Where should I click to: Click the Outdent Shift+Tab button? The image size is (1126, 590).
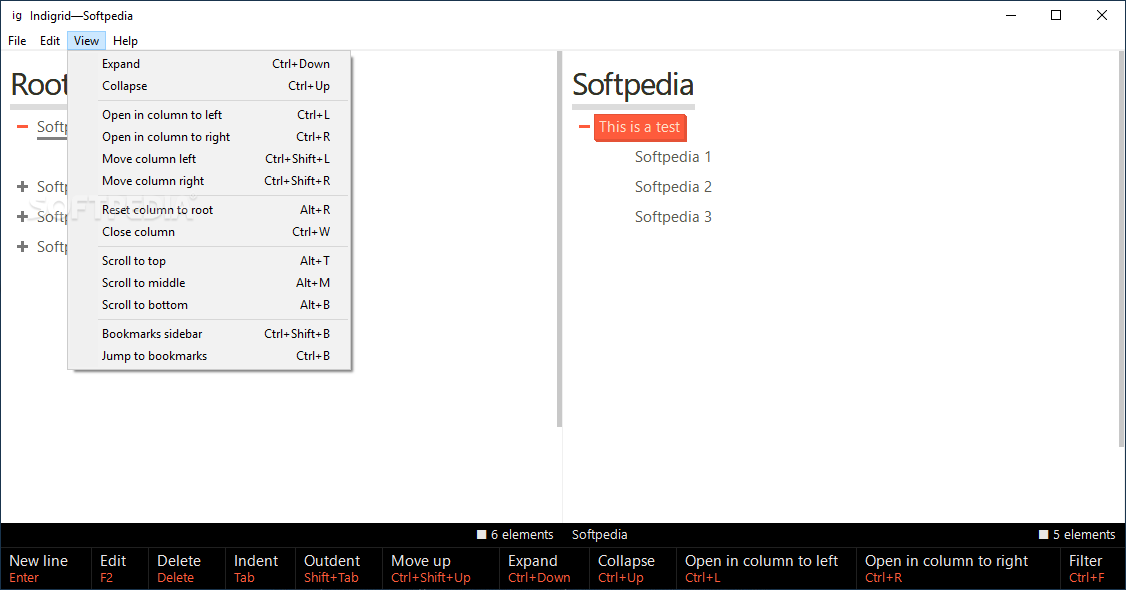pos(339,568)
